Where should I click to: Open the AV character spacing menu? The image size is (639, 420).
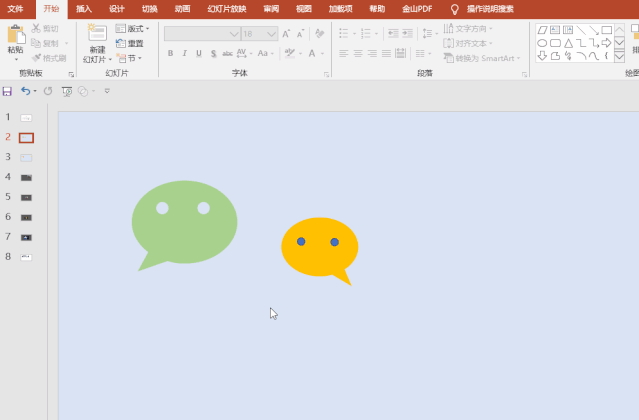point(245,53)
